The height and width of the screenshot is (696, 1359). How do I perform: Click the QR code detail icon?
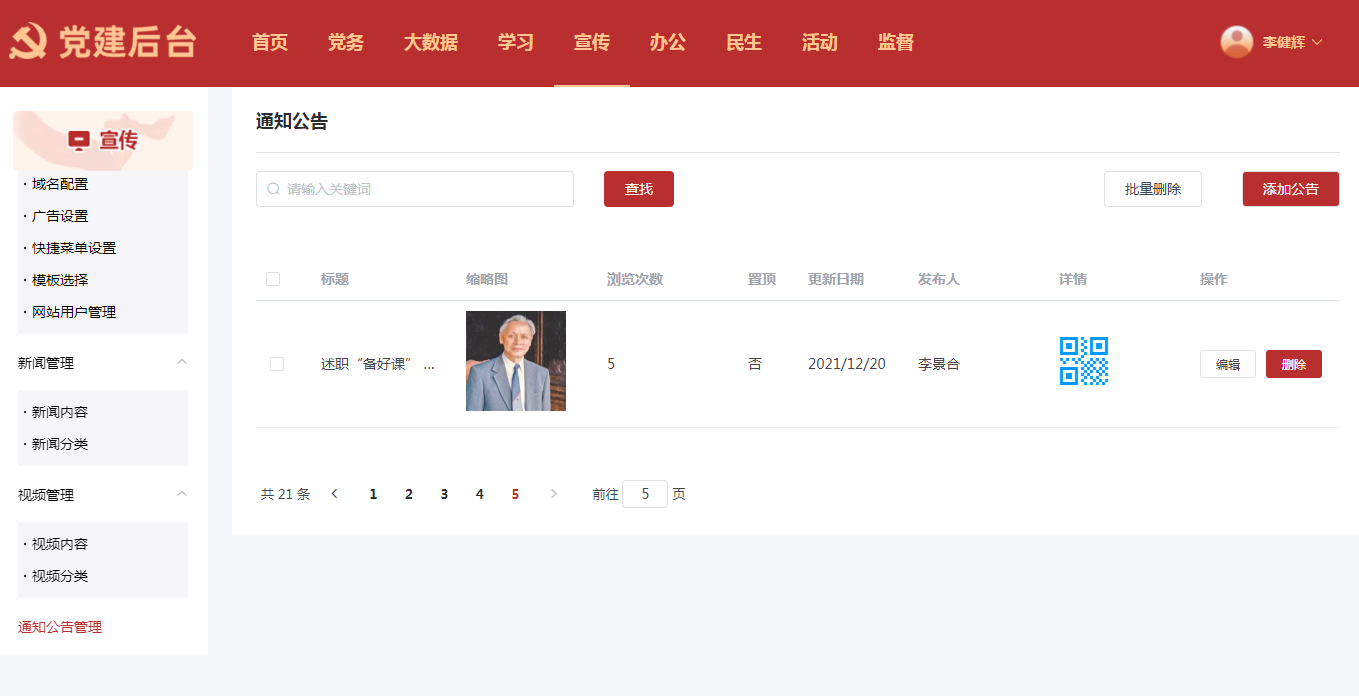click(x=1083, y=361)
